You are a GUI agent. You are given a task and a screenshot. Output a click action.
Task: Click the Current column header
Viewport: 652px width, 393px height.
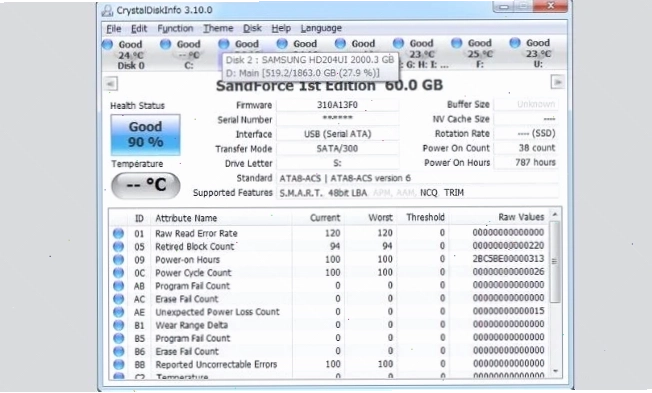tap(325, 218)
